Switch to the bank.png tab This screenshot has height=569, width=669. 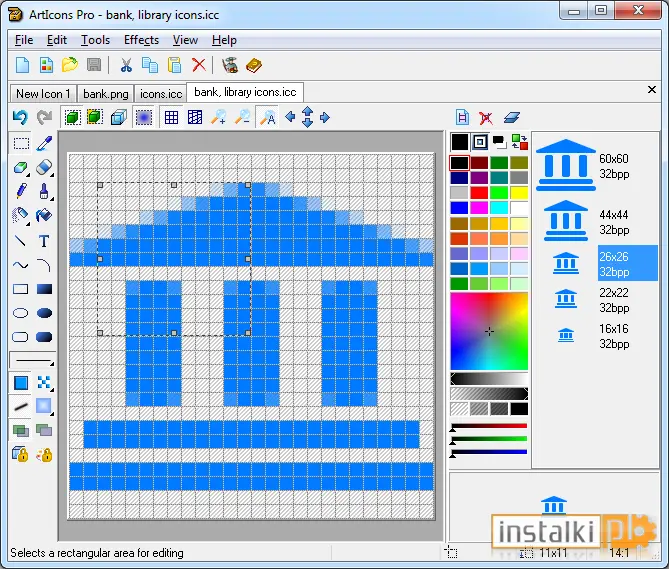(x=105, y=93)
